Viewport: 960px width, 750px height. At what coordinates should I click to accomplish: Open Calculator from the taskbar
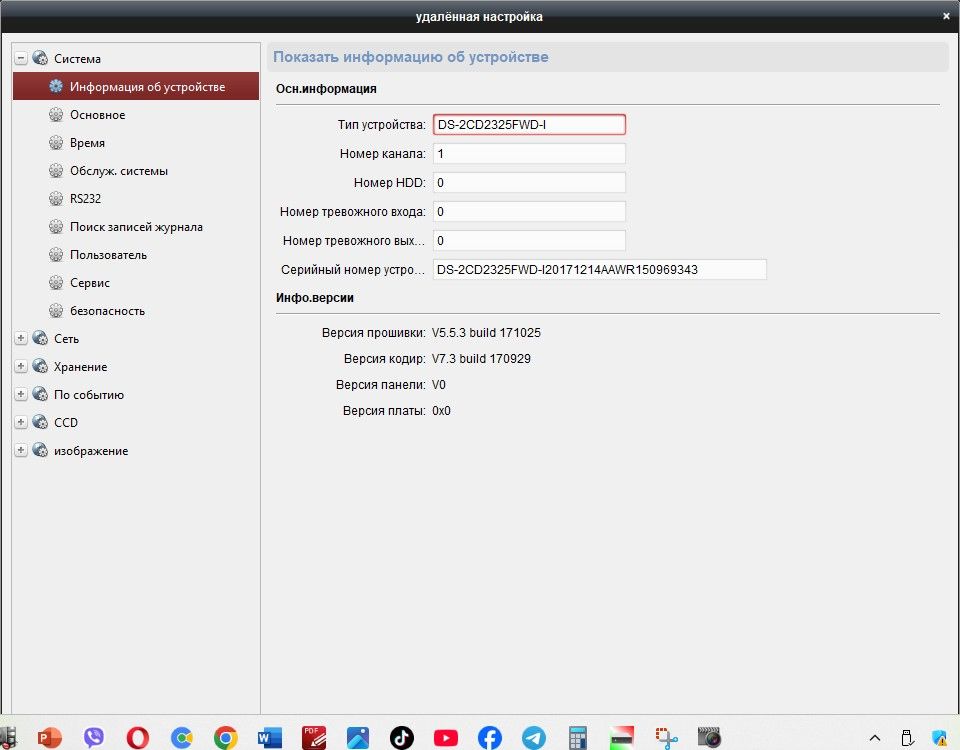578,737
